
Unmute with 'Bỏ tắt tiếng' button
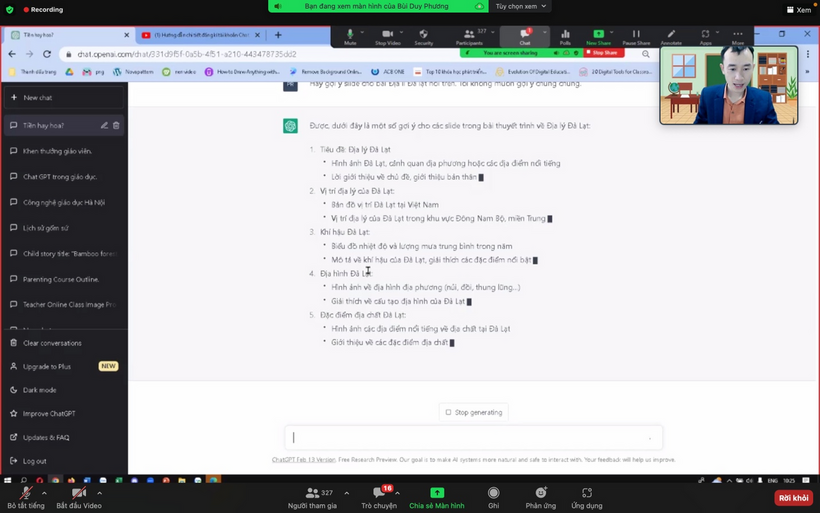tap(26, 497)
